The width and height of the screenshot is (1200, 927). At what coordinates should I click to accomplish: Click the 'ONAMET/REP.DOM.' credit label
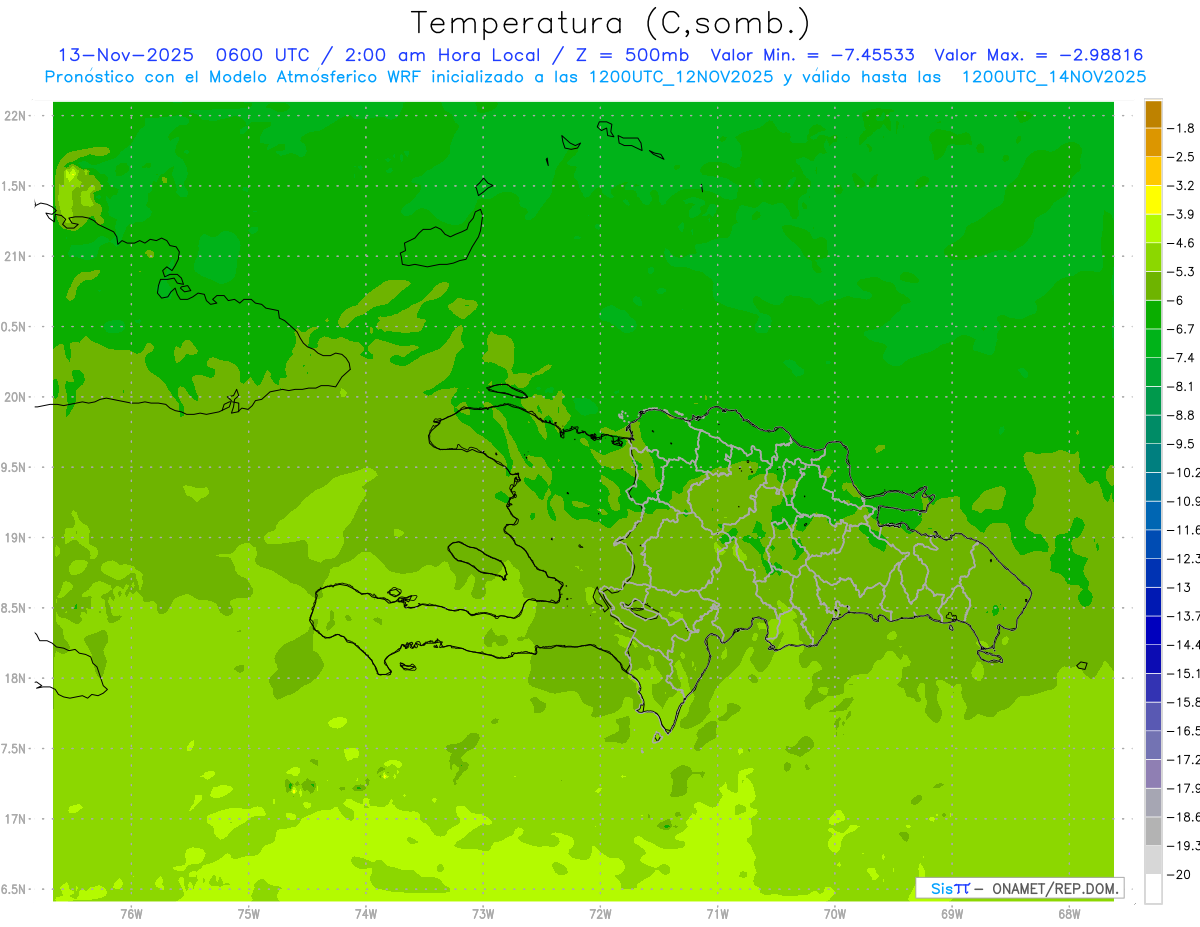pos(1055,888)
